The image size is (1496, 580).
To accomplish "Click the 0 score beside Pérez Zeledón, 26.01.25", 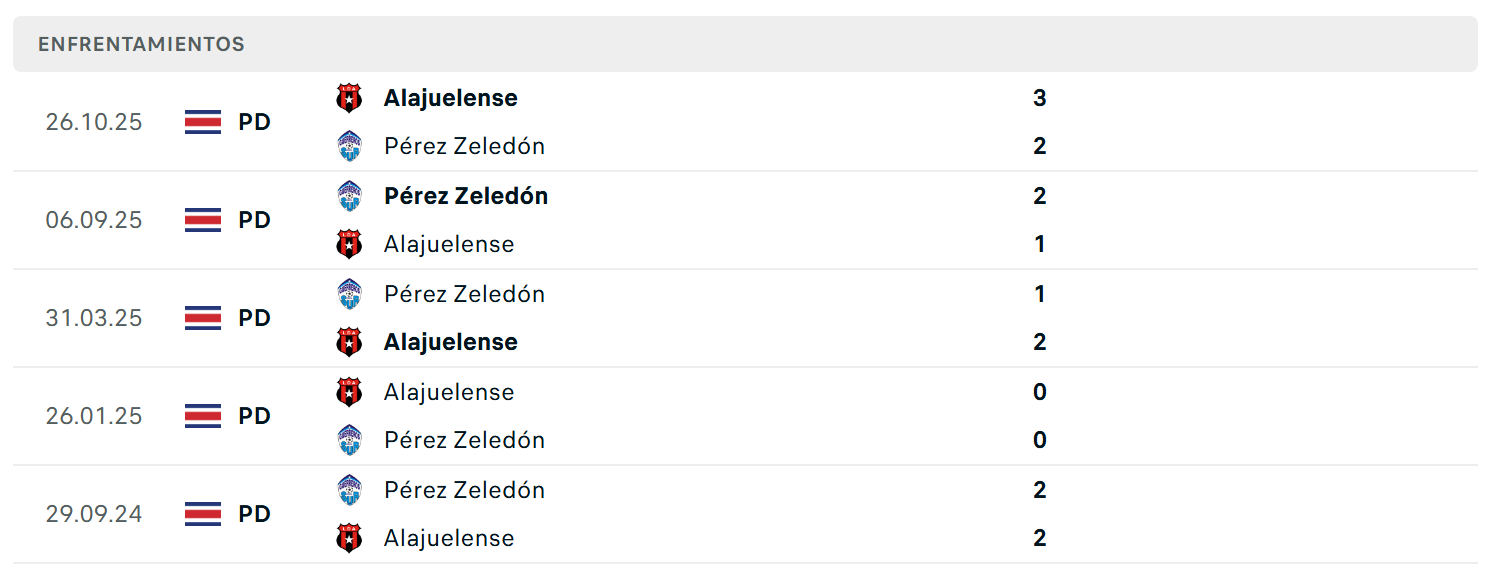I will pyautogui.click(x=1040, y=440).
